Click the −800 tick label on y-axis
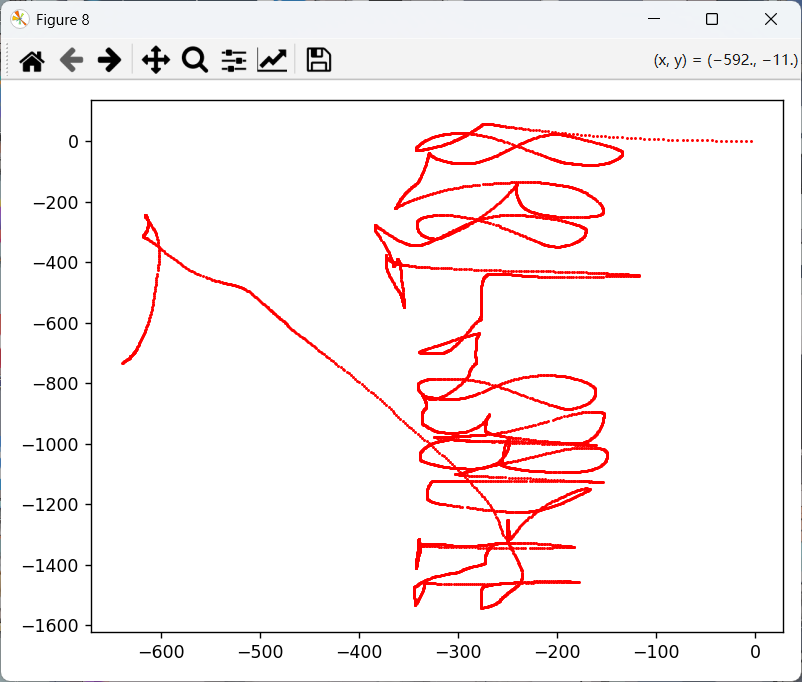The image size is (802, 682). (x=61, y=384)
